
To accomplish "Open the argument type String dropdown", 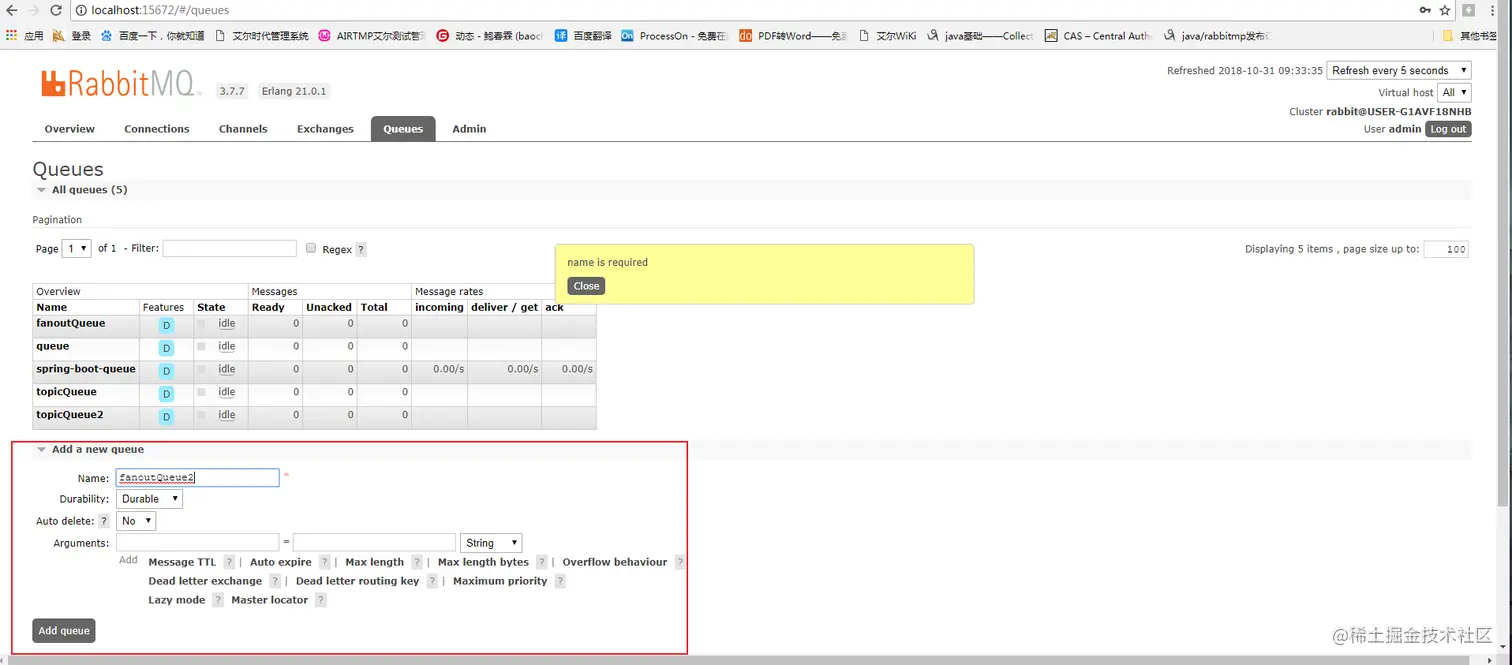I will (491, 543).
